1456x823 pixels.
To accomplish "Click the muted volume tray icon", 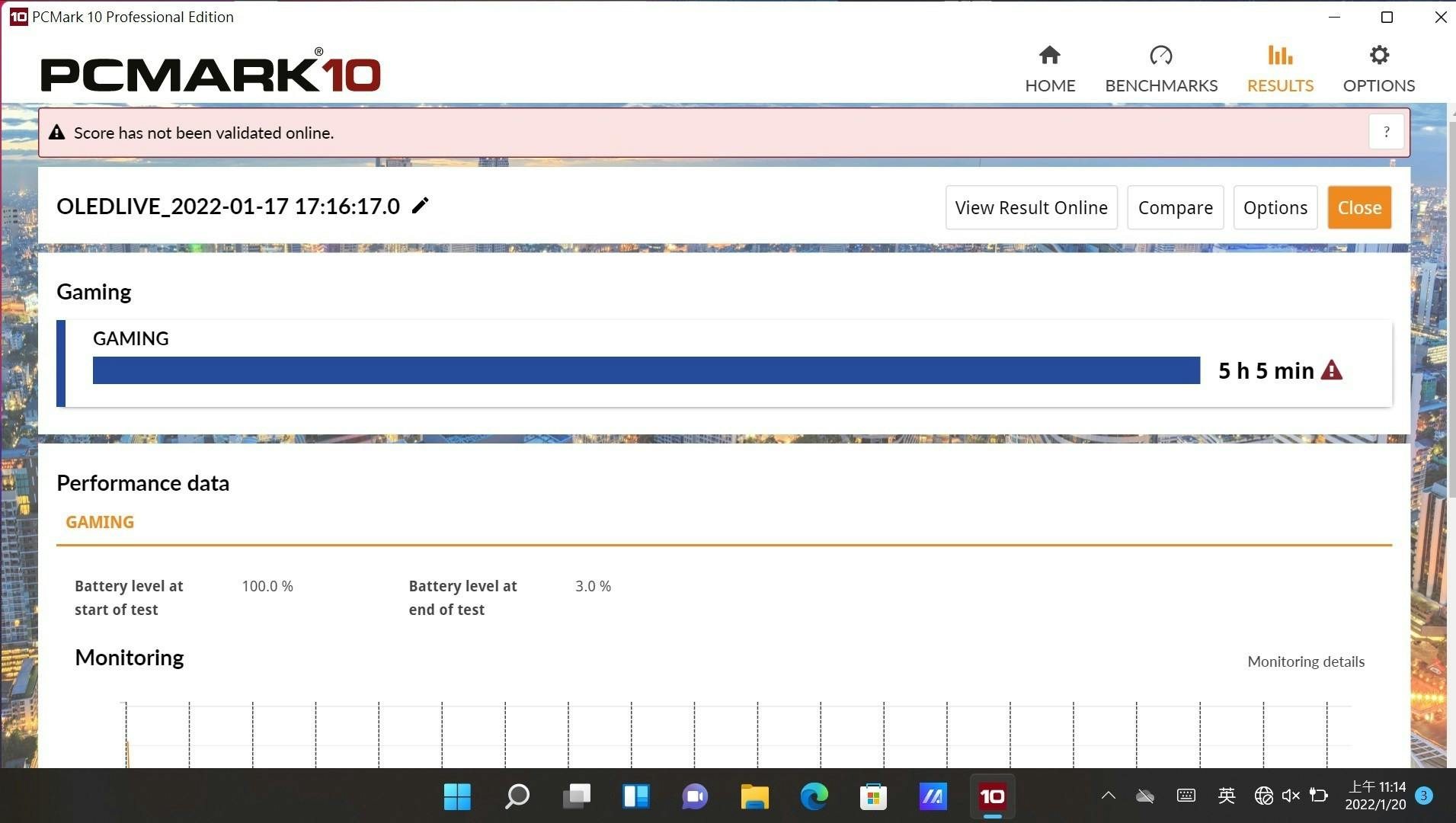I will [x=1291, y=796].
